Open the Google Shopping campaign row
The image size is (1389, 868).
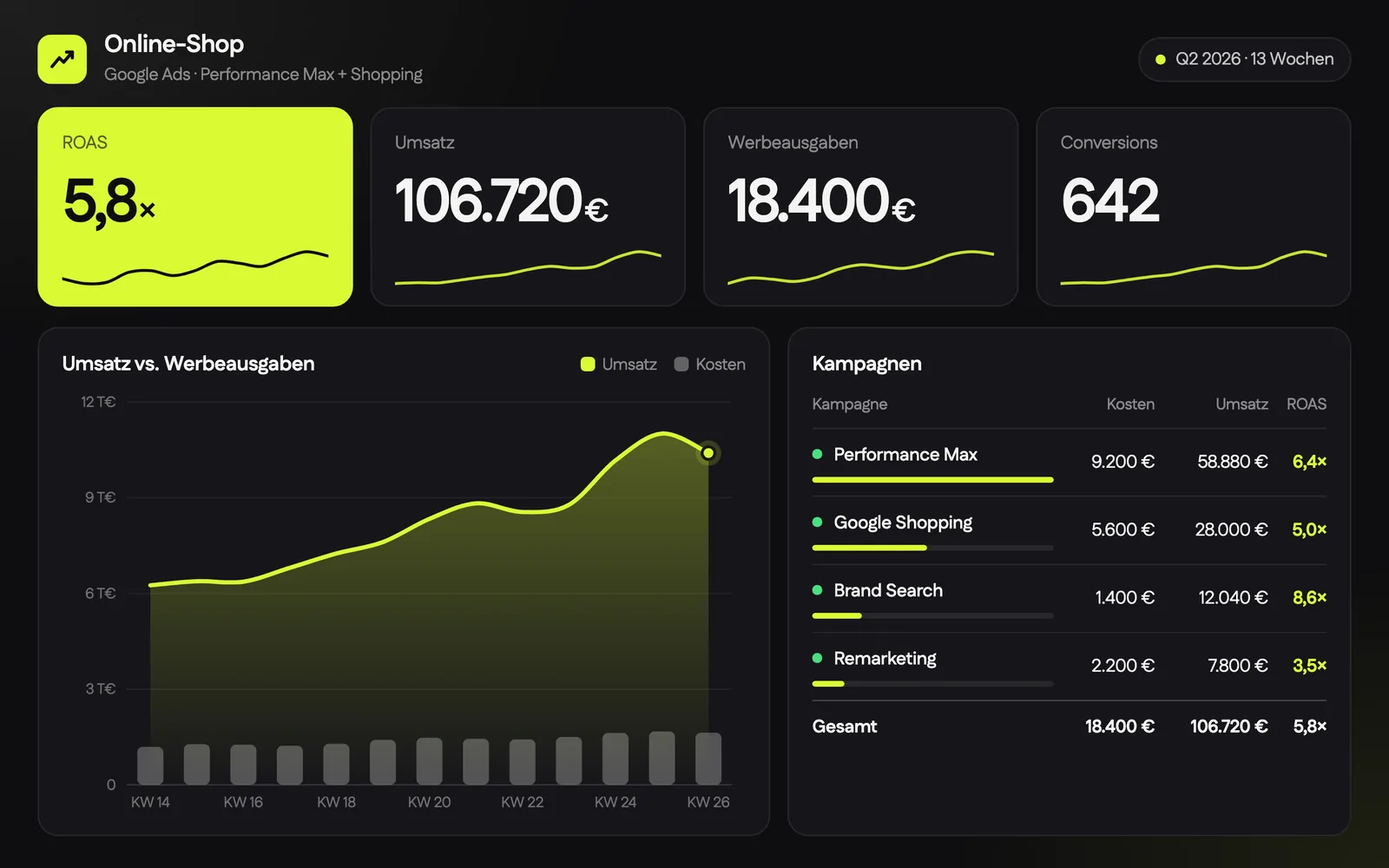click(1070, 530)
